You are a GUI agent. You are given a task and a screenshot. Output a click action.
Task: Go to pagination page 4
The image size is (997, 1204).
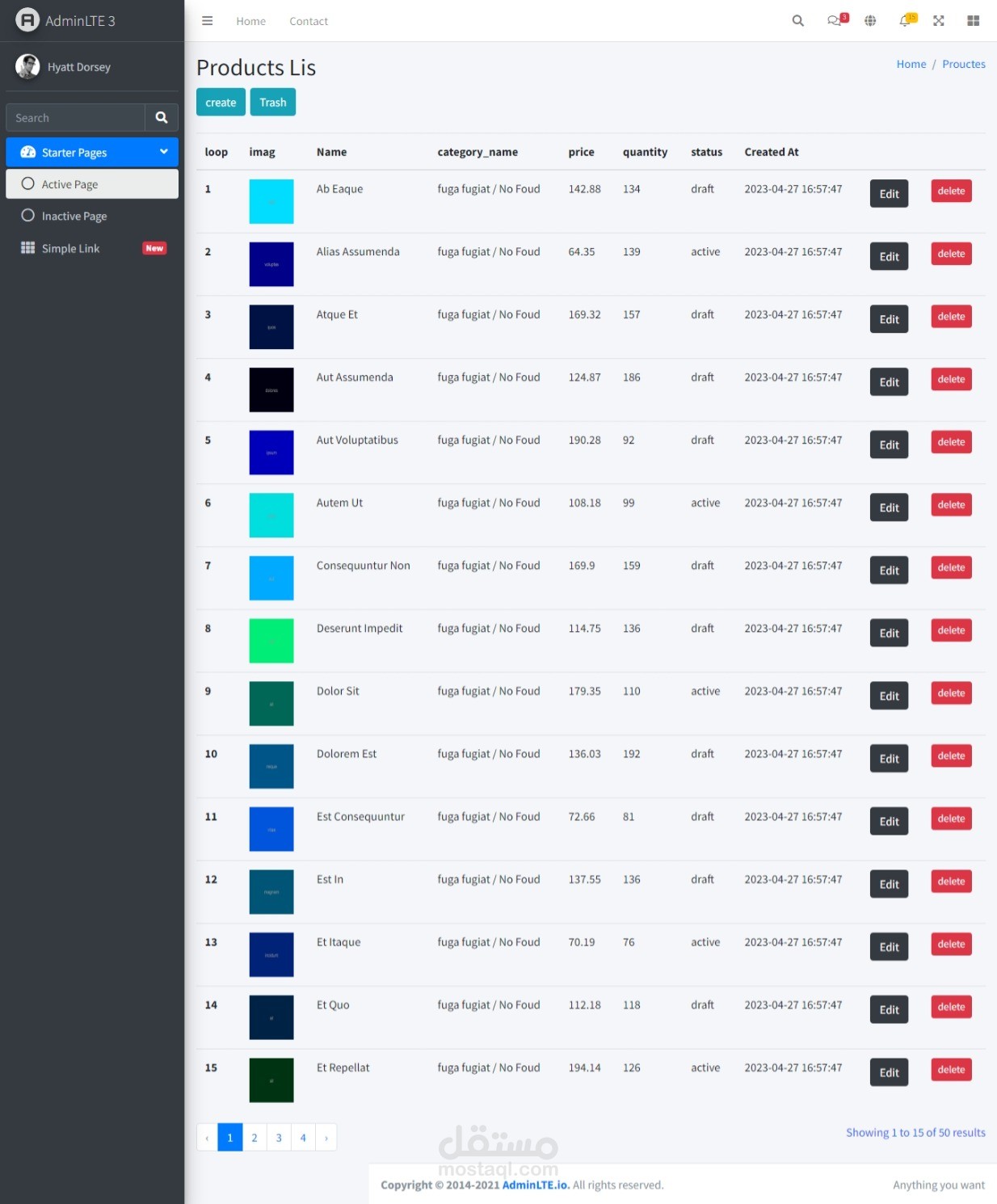(x=303, y=1137)
